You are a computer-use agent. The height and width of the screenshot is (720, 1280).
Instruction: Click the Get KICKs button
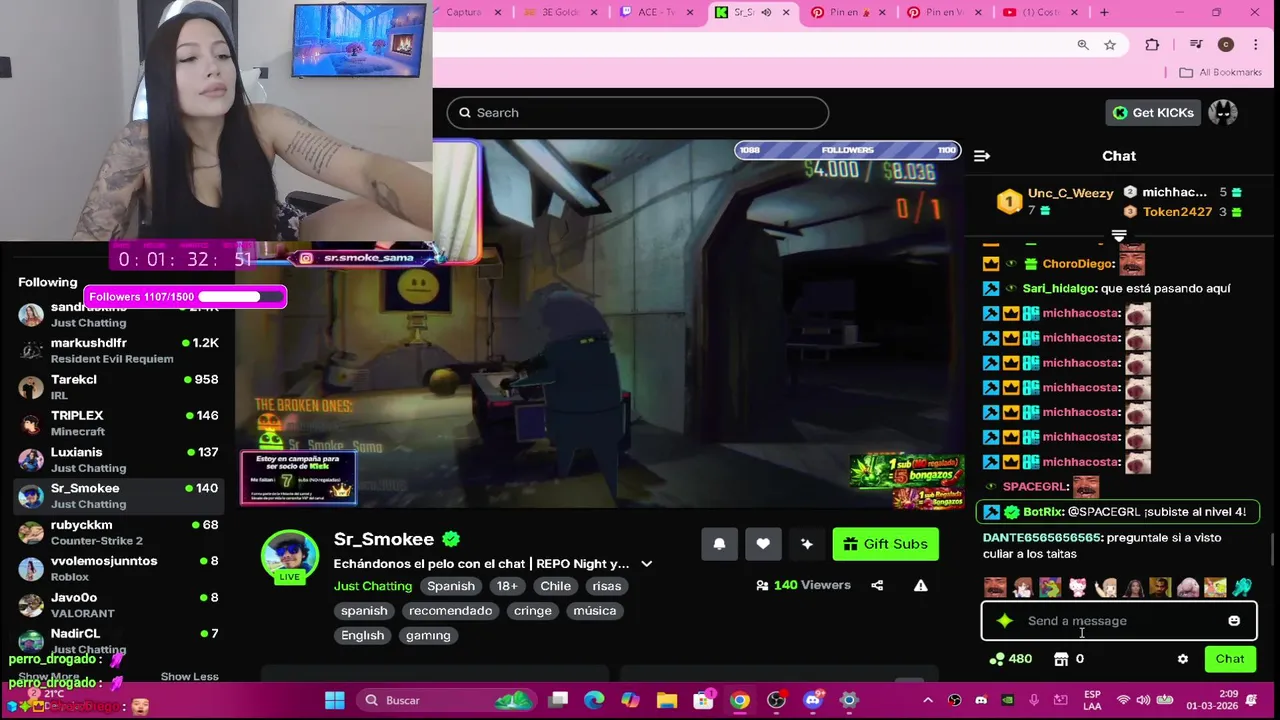1153,113
